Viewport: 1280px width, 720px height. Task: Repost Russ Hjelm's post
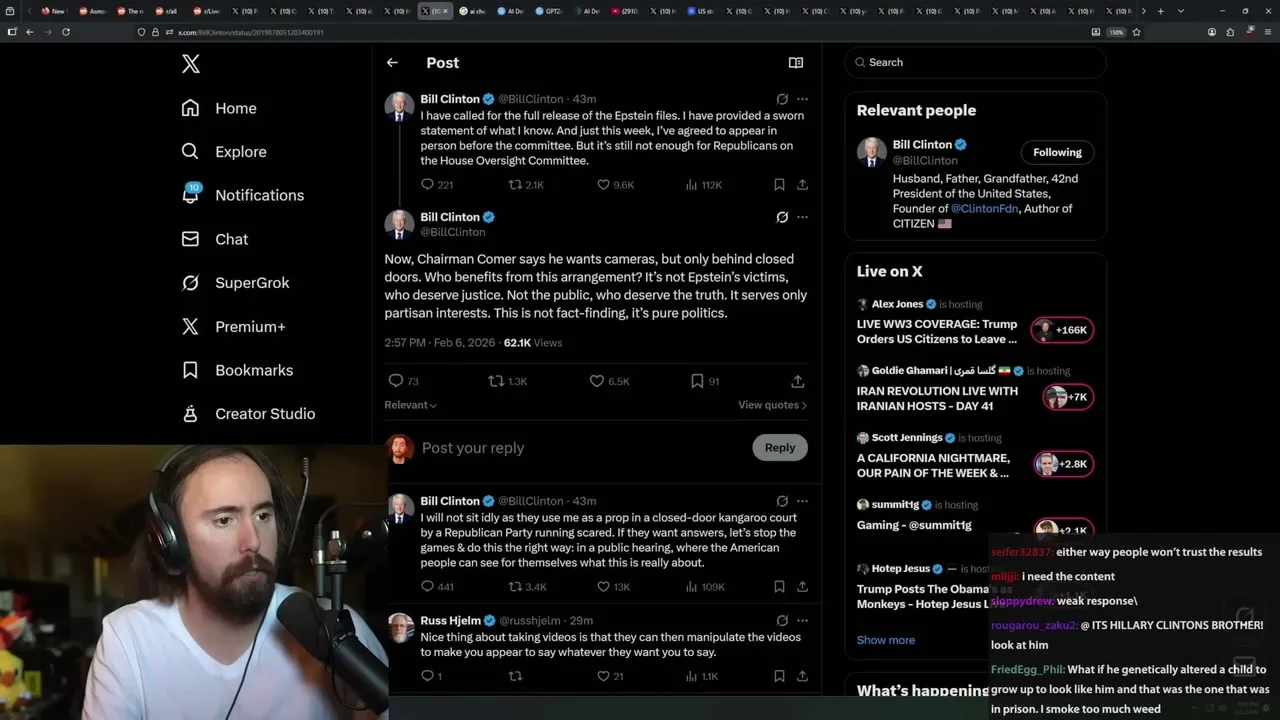tap(515, 676)
